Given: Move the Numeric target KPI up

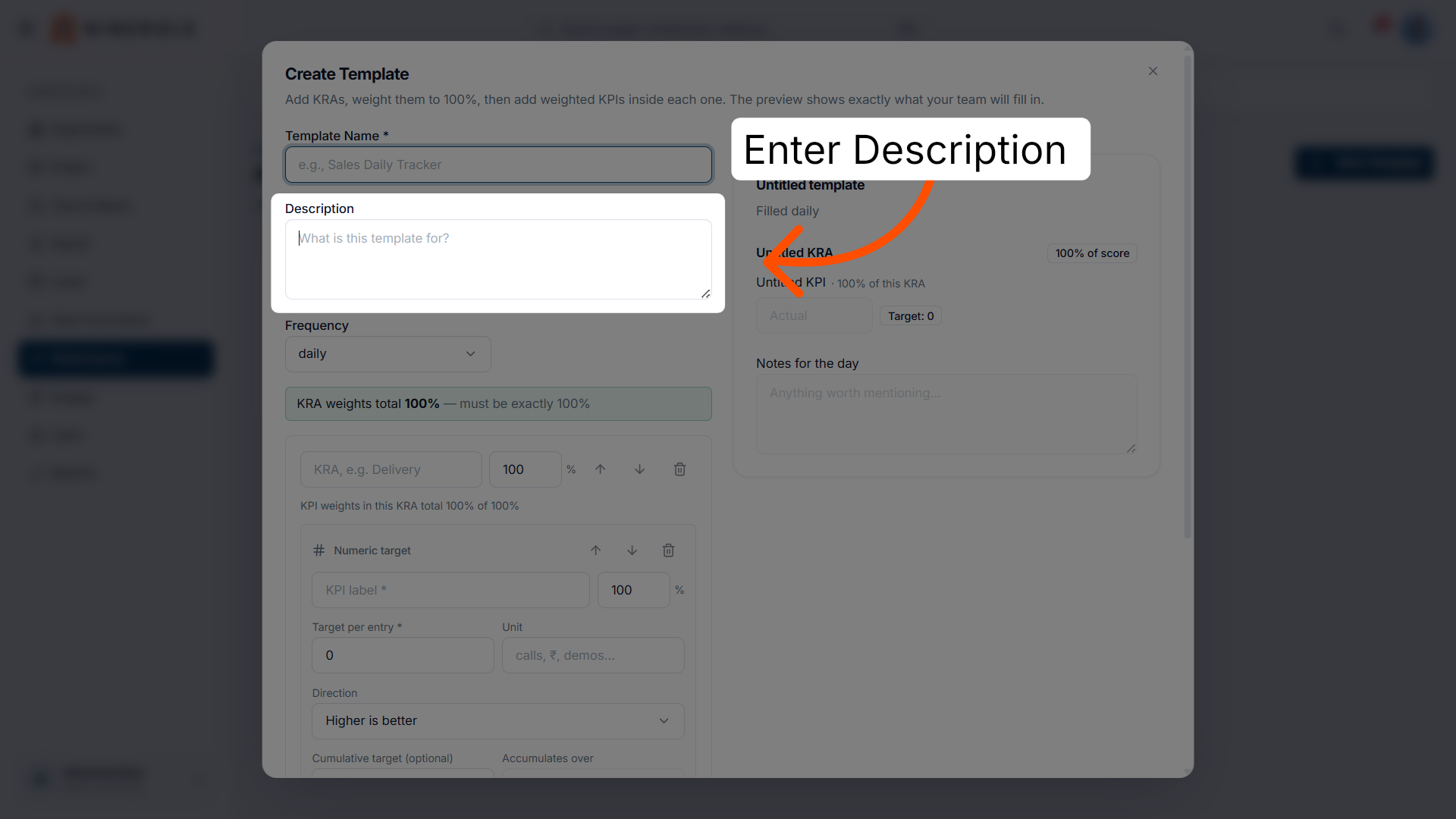Looking at the screenshot, I should coord(595,551).
